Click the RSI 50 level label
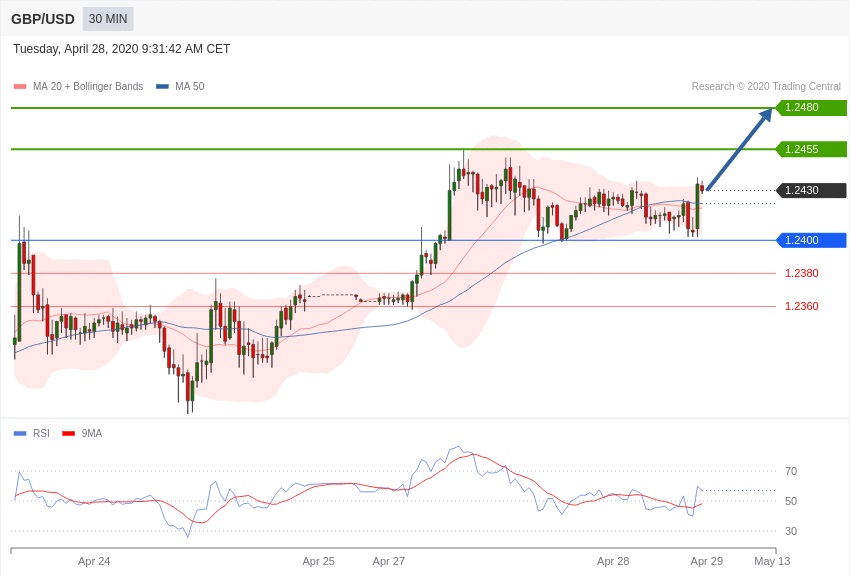Image resolution: width=850 pixels, height=576 pixels. pyautogui.click(x=791, y=501)
